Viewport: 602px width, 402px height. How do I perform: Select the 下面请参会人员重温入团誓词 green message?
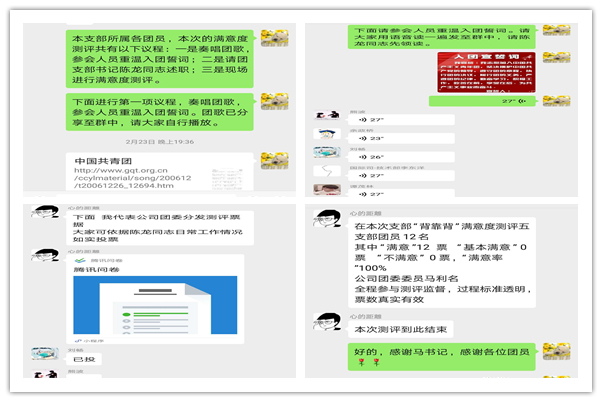(x=442, y=37)
